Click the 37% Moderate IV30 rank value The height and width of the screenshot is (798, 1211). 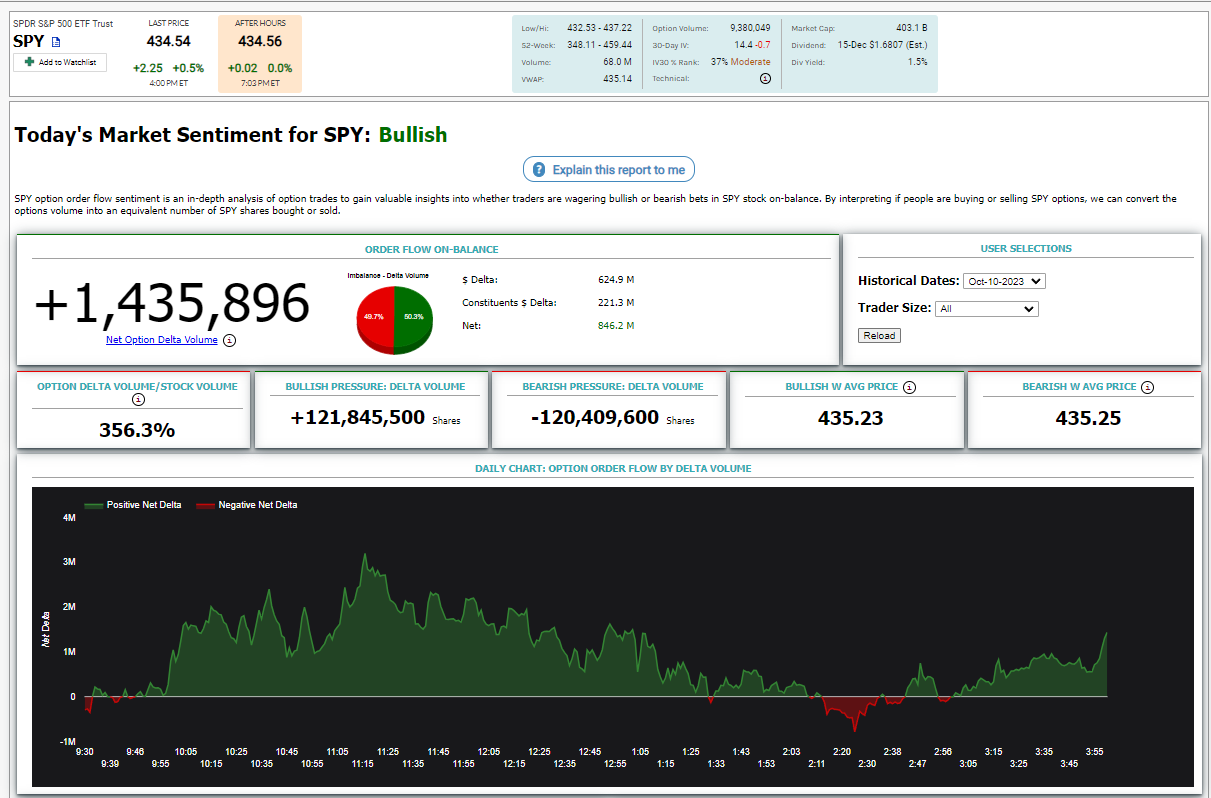740,62
